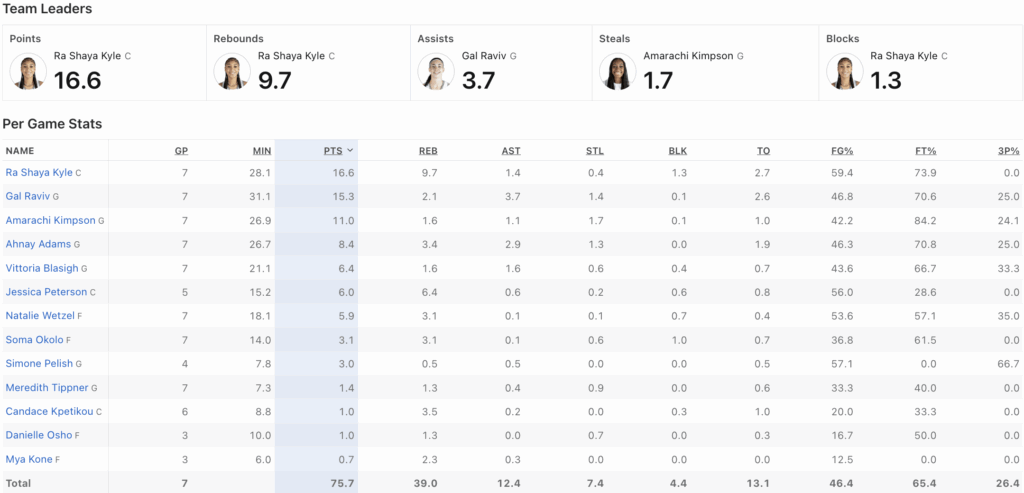
Task: Open Gal Raviv's headshot in Assists card
Action: (x=436, y=72)
